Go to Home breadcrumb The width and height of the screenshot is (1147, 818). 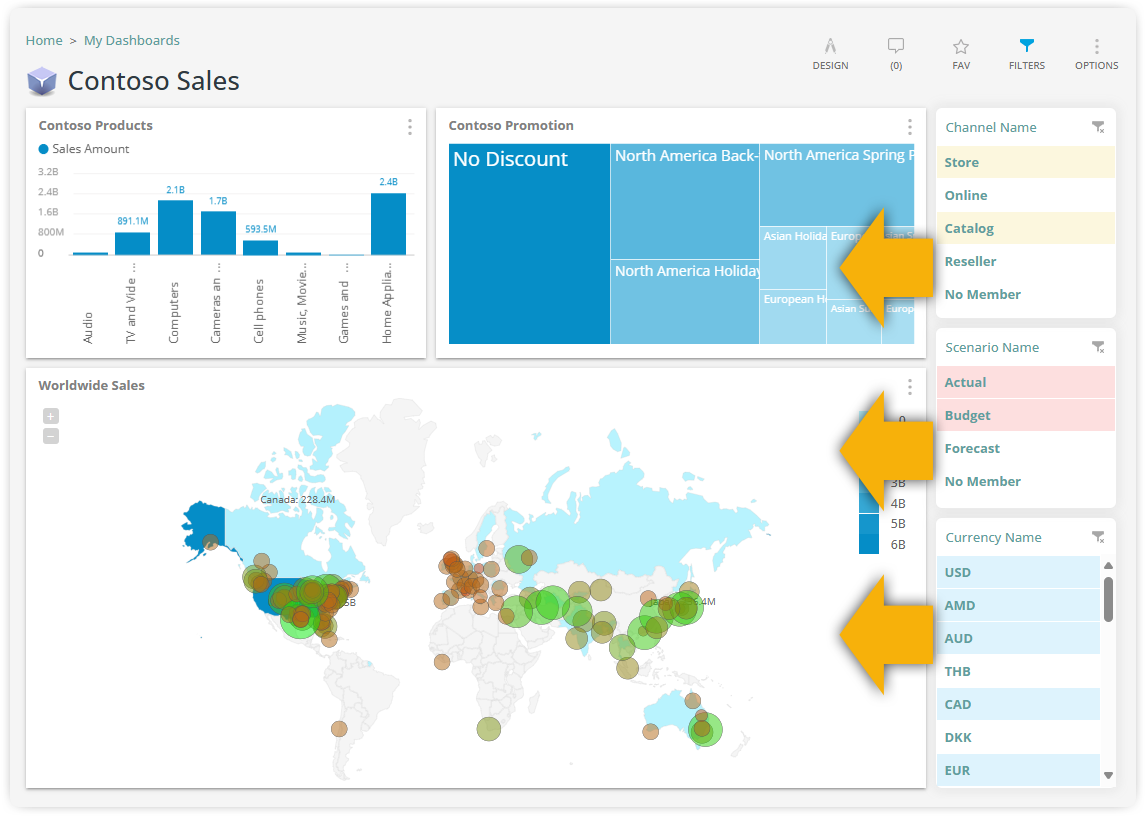click(x=44, y=41)
